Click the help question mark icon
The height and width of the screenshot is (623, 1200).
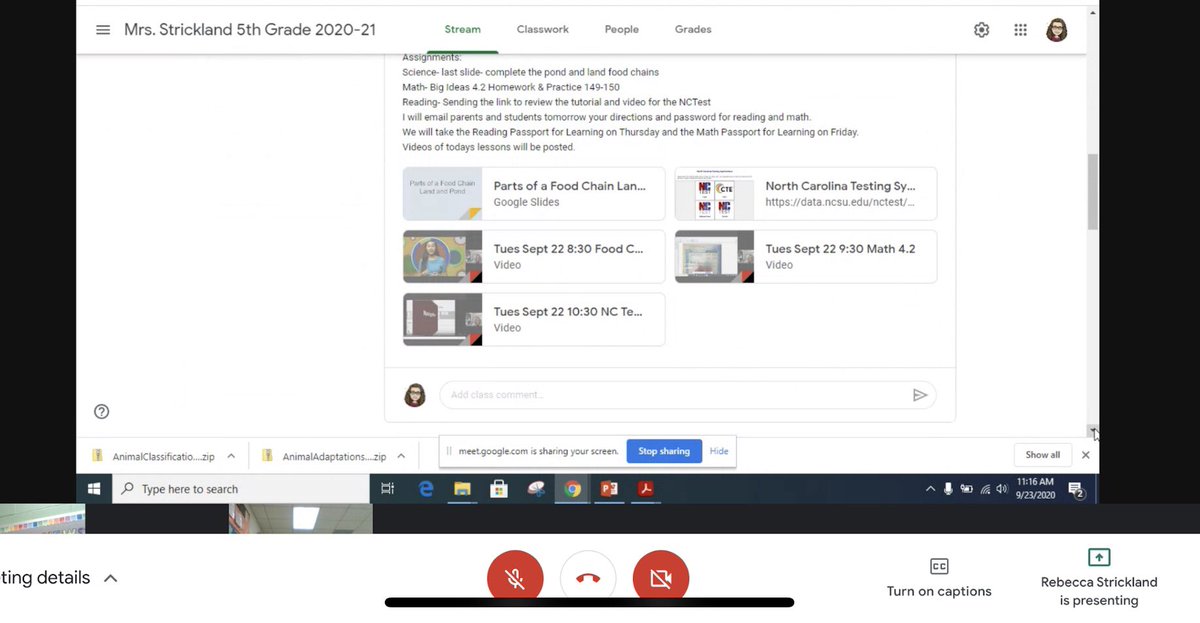[x=101, y=411]
